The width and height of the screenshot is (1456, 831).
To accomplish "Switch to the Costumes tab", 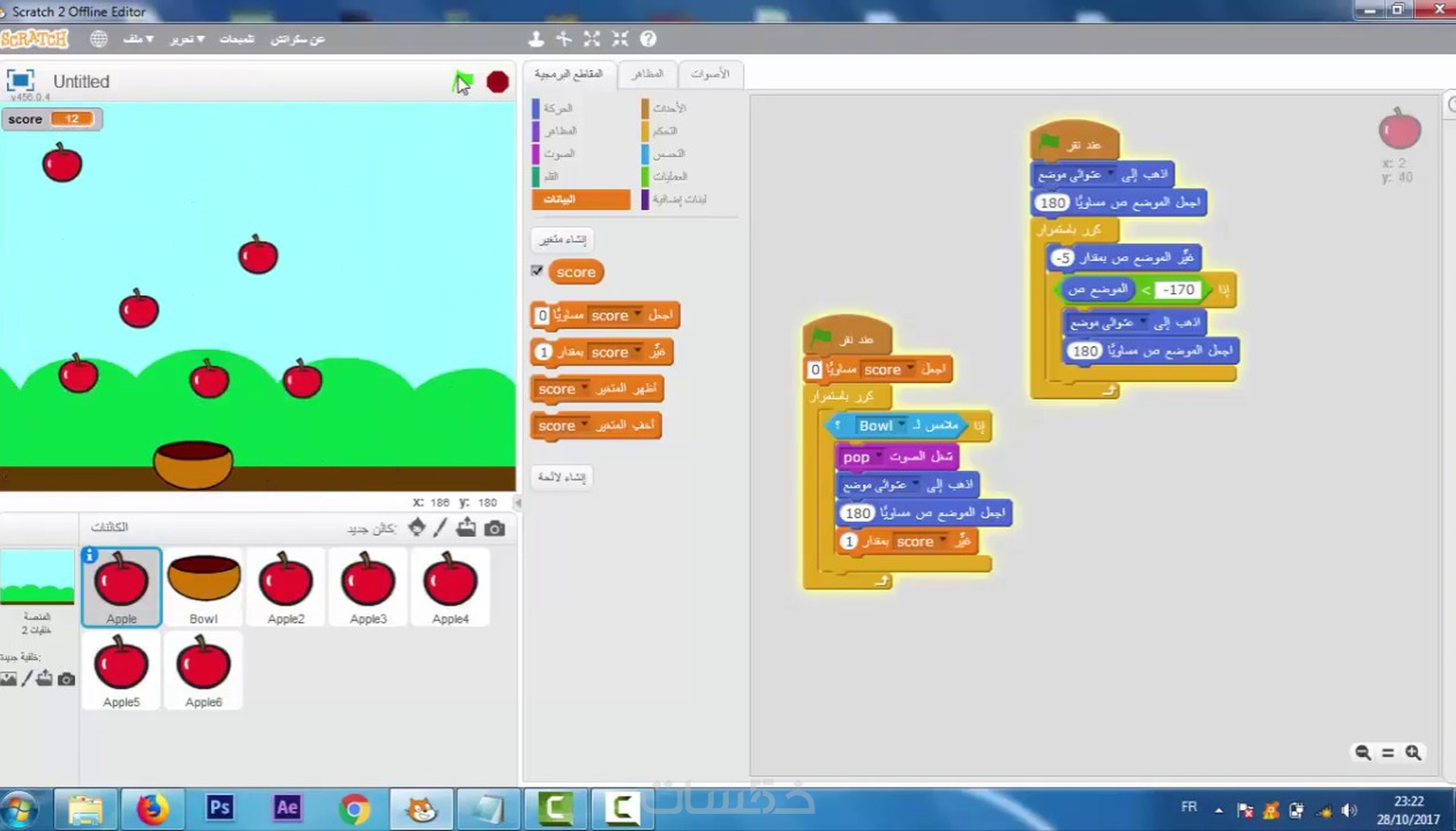I will coord(648,75).
